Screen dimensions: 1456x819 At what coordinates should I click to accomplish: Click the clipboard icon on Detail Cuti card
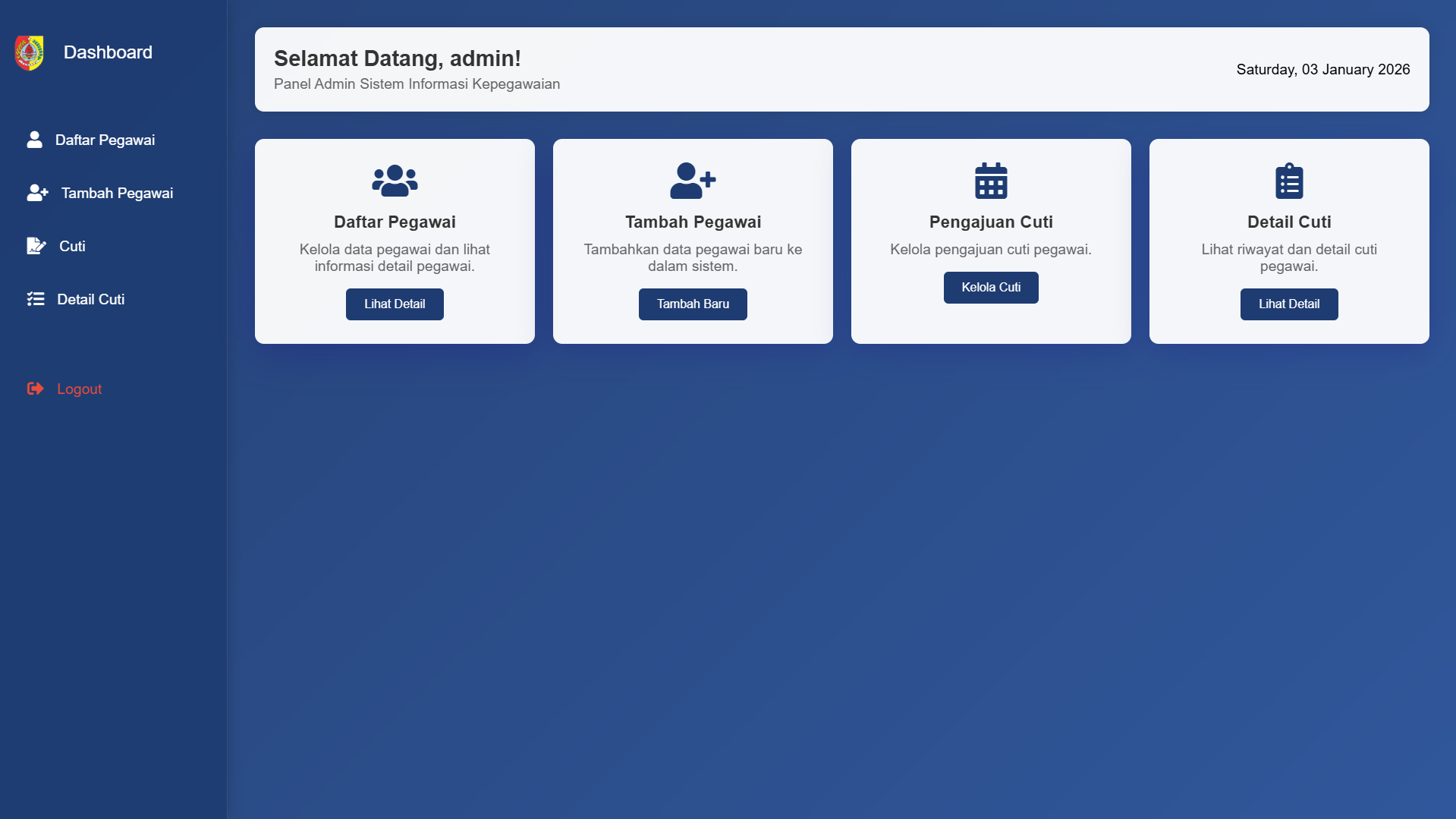coord(1288,181)
